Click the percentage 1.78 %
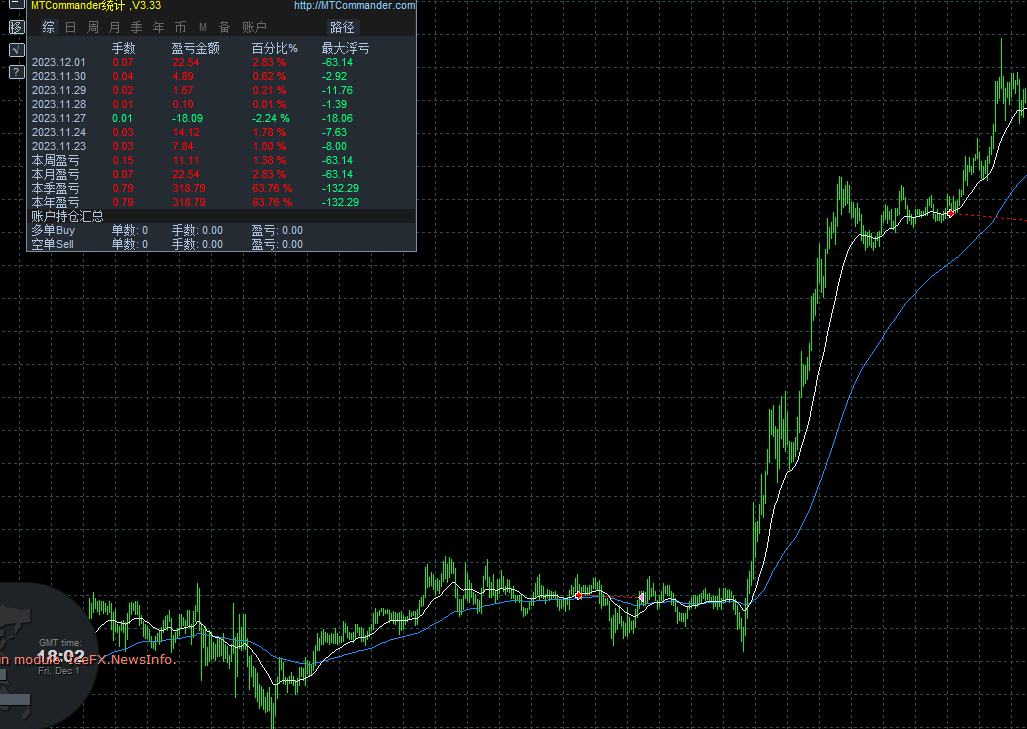This screenshot has height=729, width=1027. (x=269, y=132)
